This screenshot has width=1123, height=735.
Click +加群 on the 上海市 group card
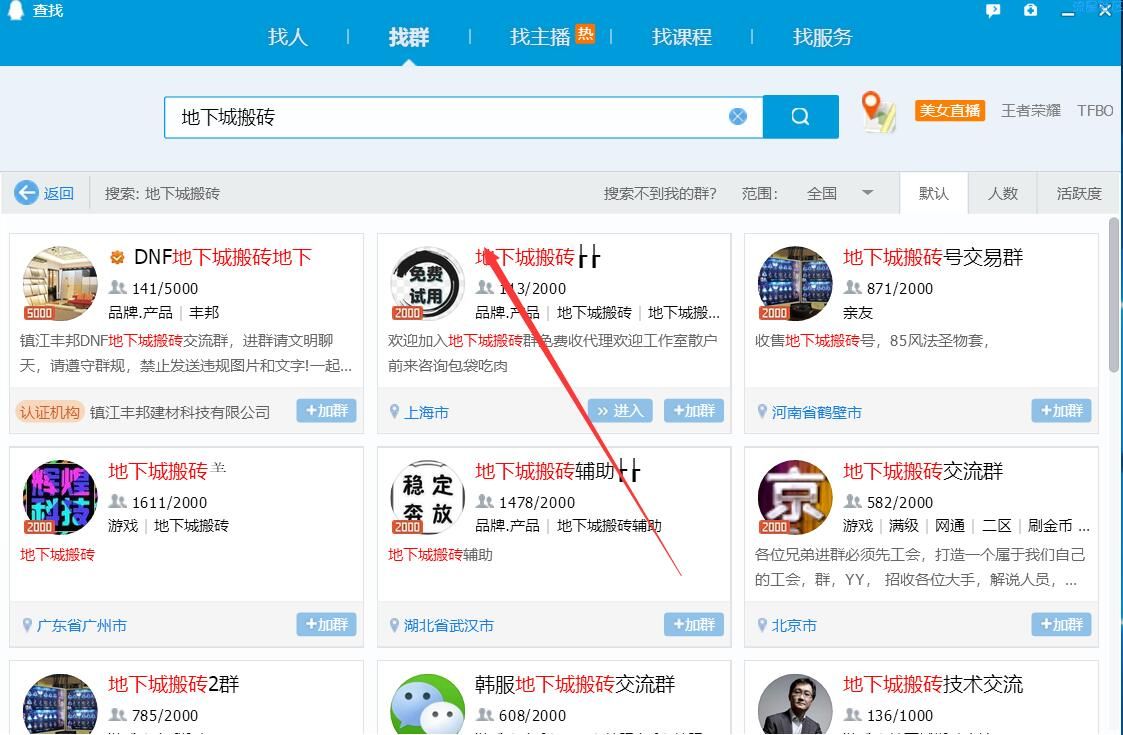pyautogui.click(x=694, y=410)
